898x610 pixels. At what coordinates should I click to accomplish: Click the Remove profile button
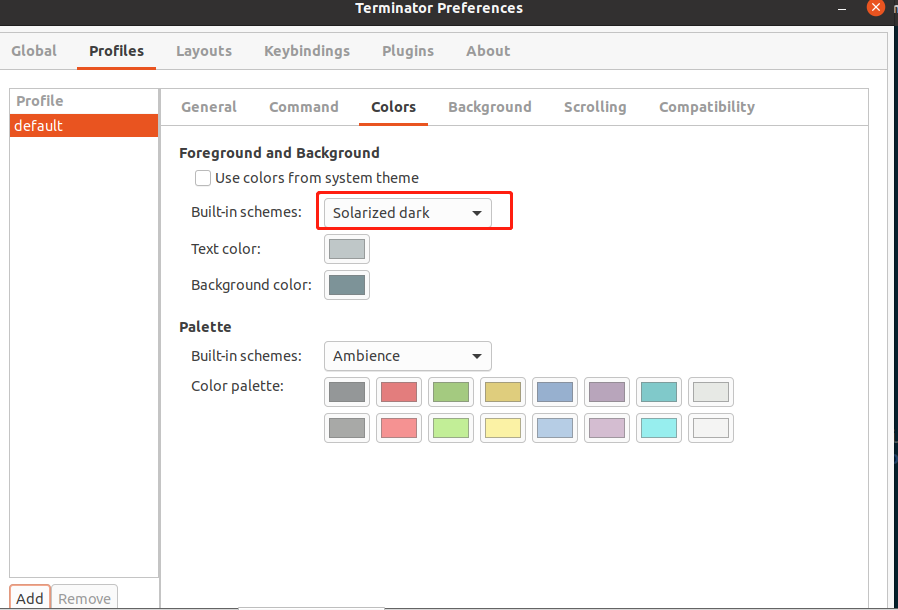[x=85, y=598]
